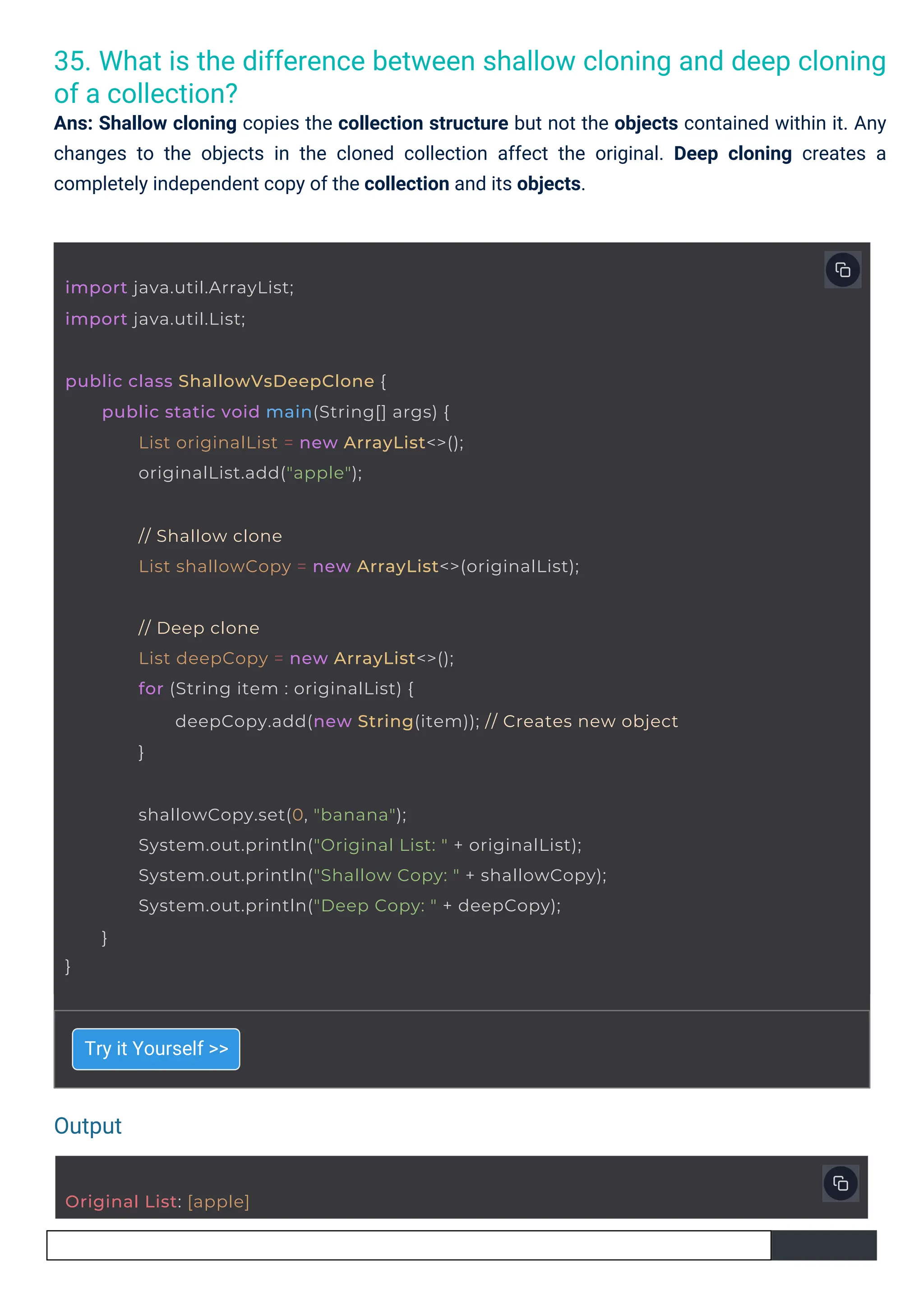Click '// Creates new object' comment
This screenshot has height=1307, width=924.
[581, 721]
